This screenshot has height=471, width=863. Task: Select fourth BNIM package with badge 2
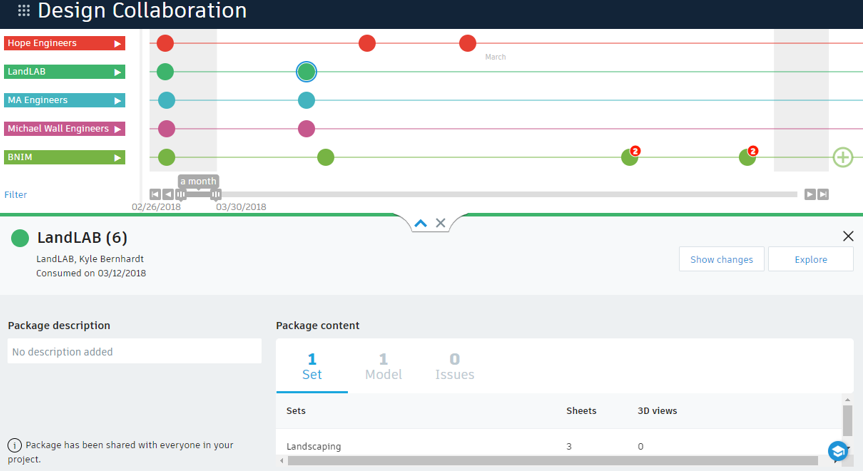click(x=747, y=157)
